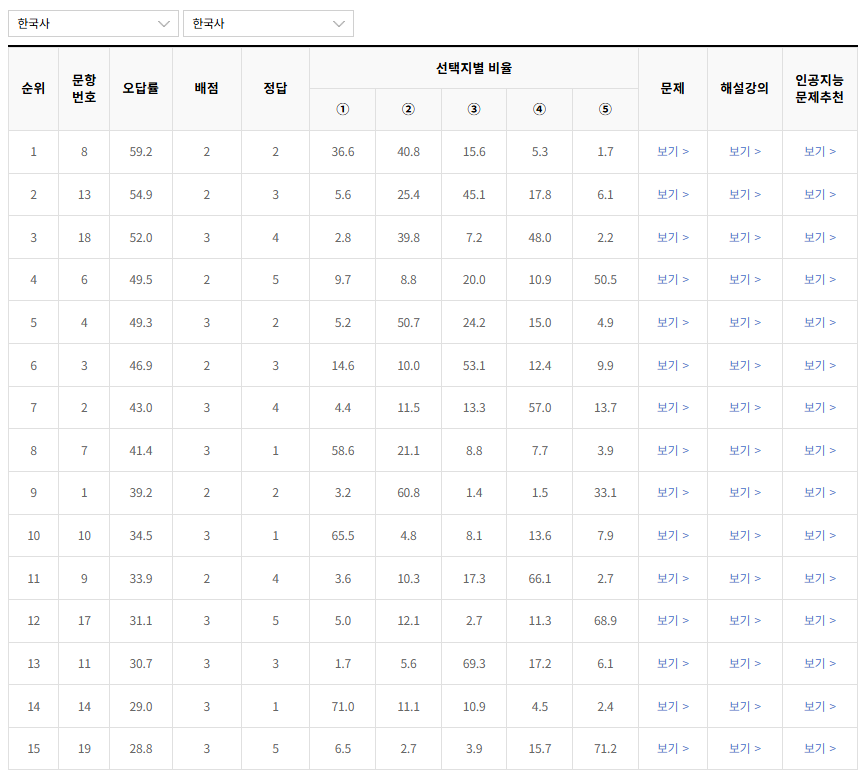View the 문제 for rank 1 question 8
The height and width of the screenshot is (775, 864).
click(x=672, y=151)
